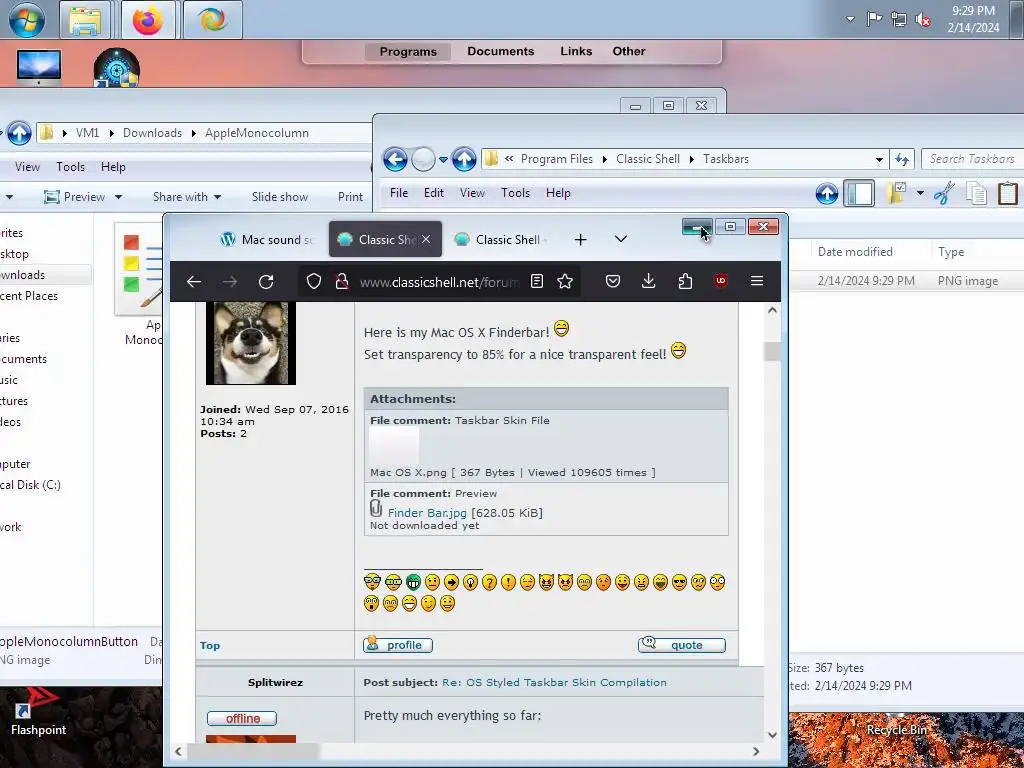Go back in Firefox
Viewport: 1024px width, 768px height.
pyautogui.click(x=193, y=281)
